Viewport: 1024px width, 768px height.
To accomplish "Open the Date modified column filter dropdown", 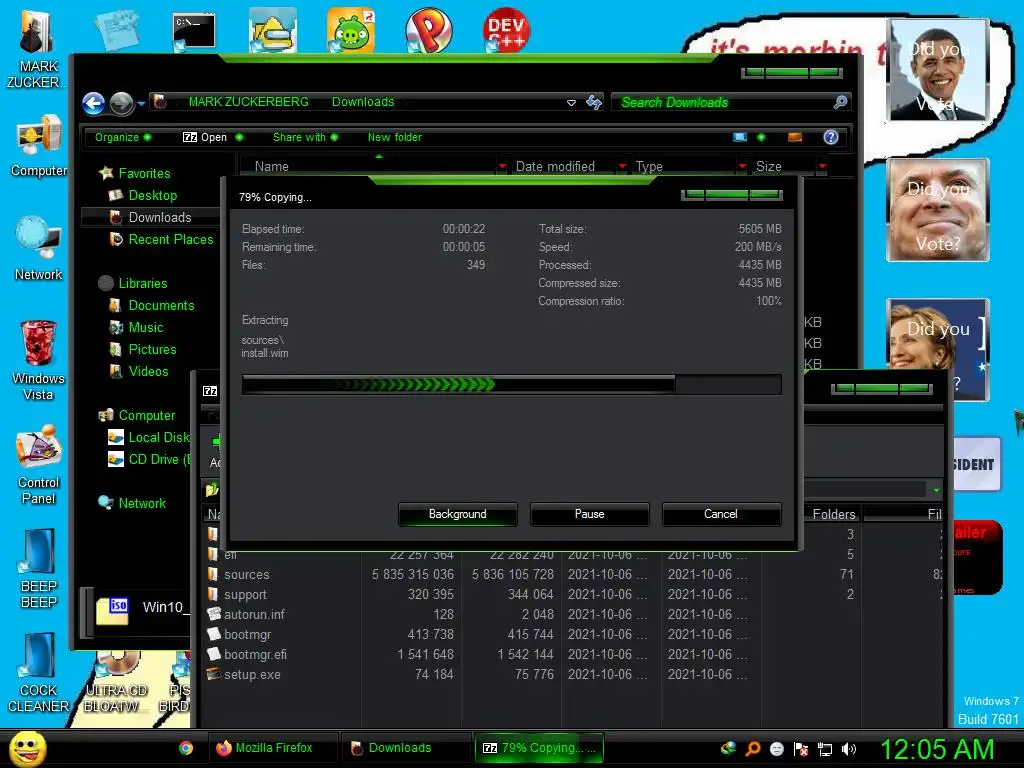I will (x=622, y=167).
